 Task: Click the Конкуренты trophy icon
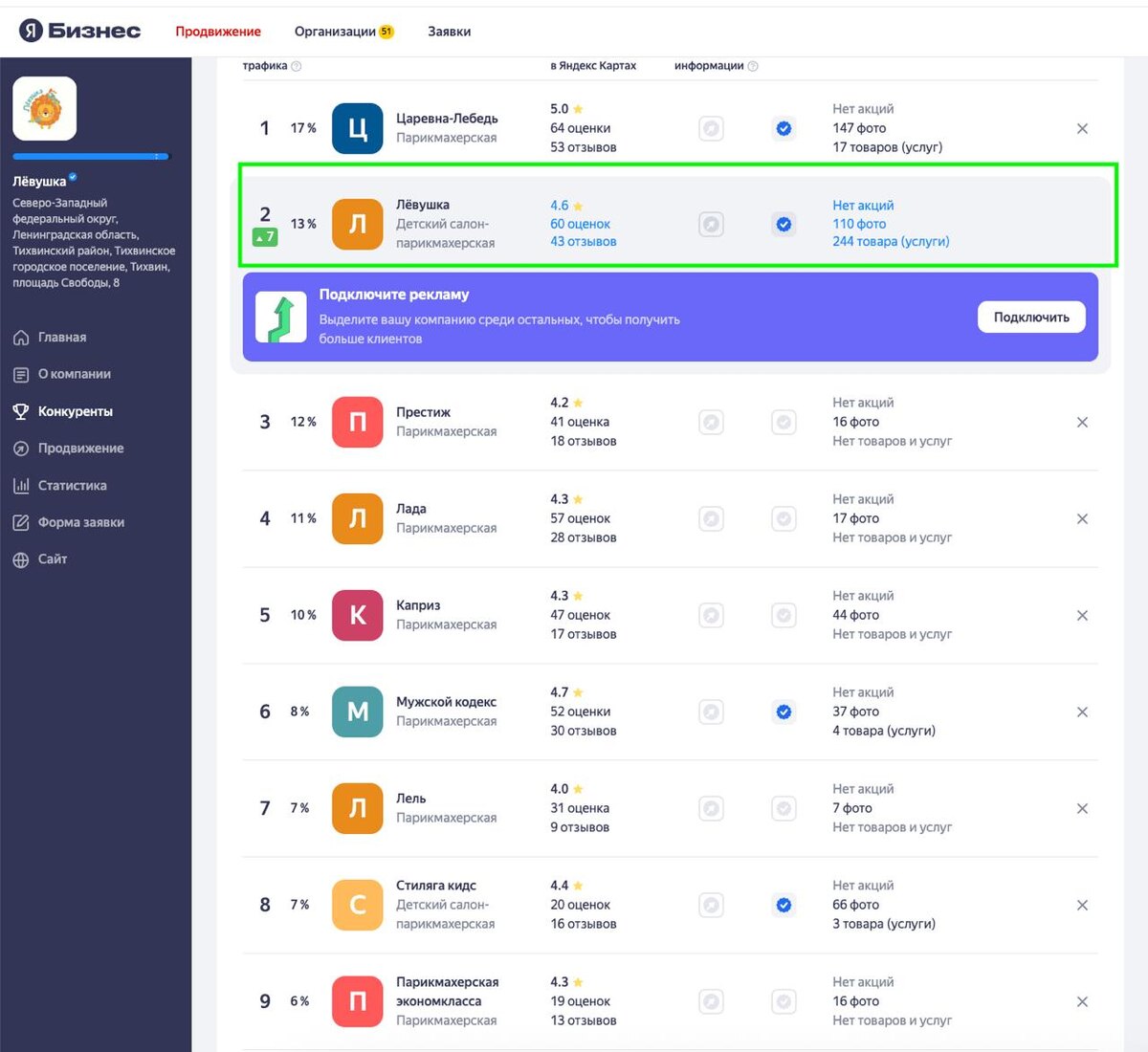pos(21,411)
